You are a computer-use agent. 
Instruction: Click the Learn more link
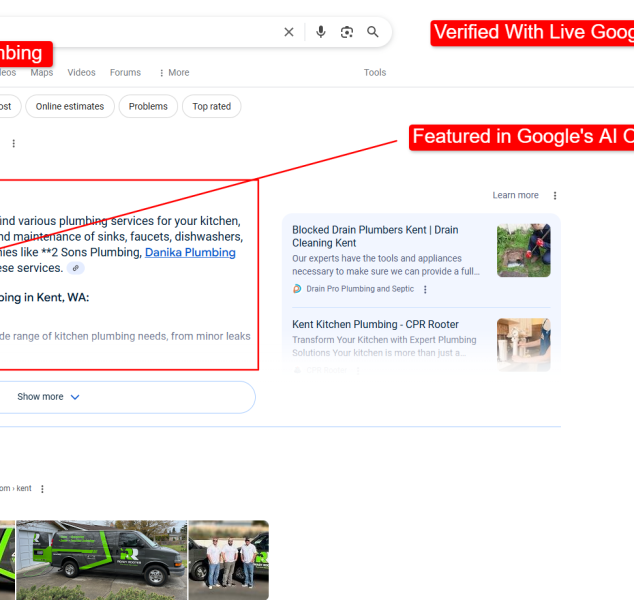(515, 195)
